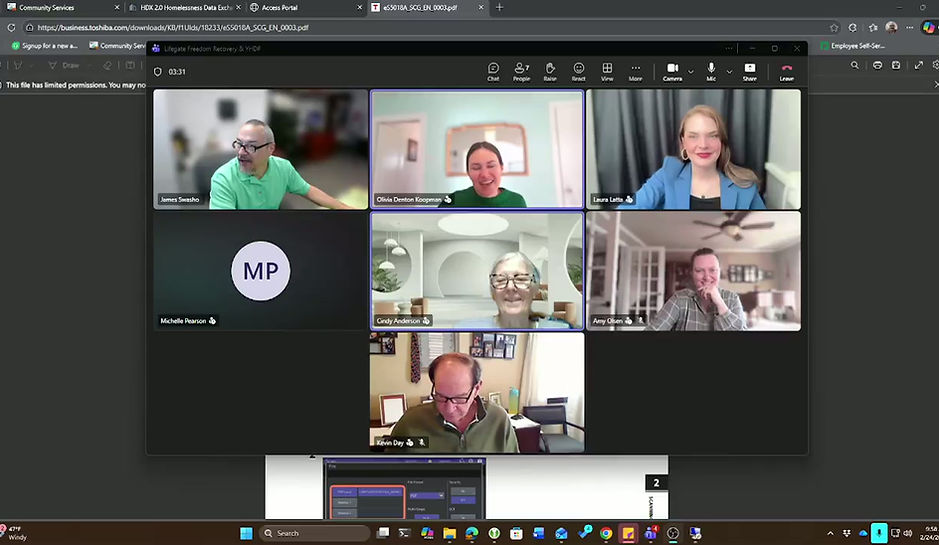Reload the current browser page
939x545 pixels.
coord(11,28)
